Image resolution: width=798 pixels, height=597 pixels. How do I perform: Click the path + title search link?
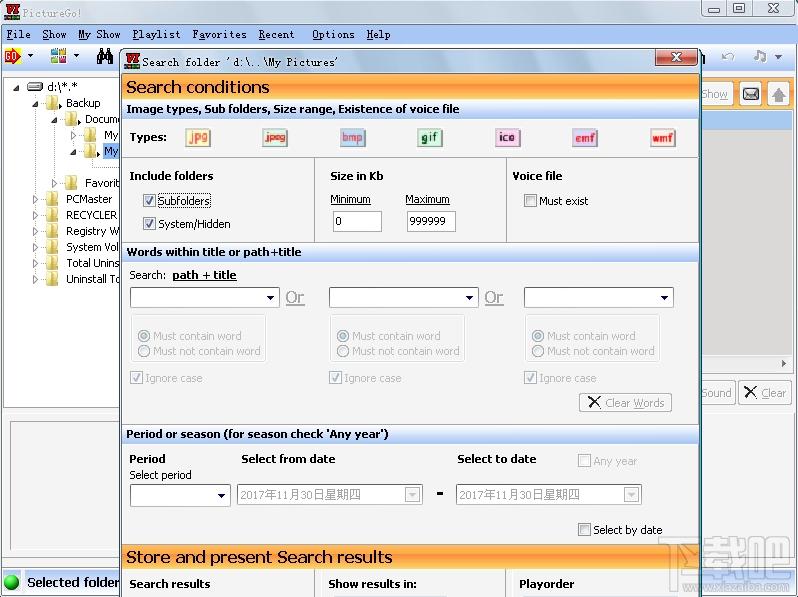pyautogui.click(x=205, y=275)
